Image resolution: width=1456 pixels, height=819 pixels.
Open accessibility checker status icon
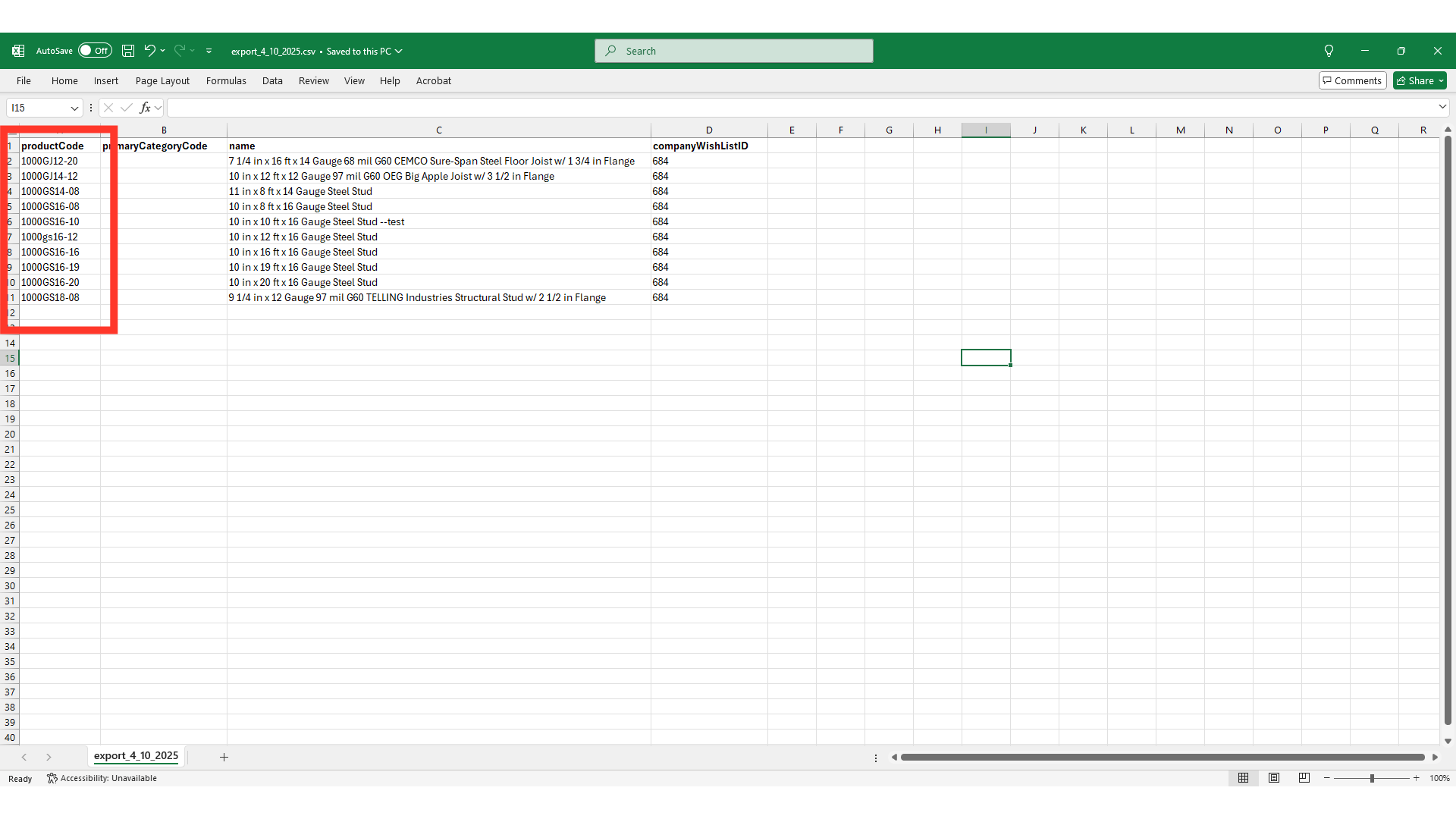[52, 778]
